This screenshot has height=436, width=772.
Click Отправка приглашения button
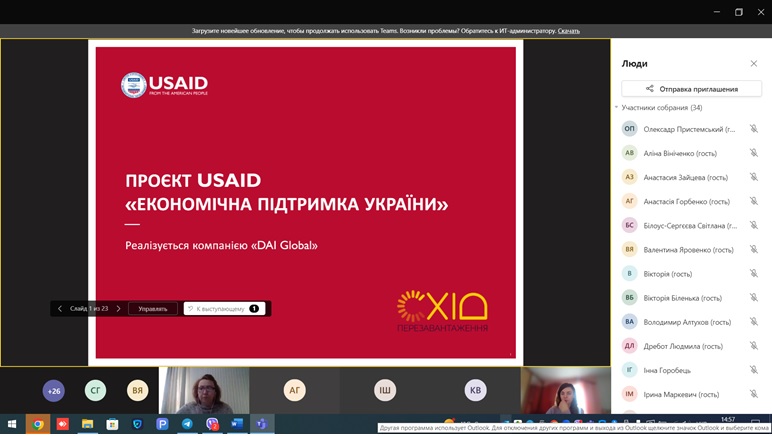[691, 89]
